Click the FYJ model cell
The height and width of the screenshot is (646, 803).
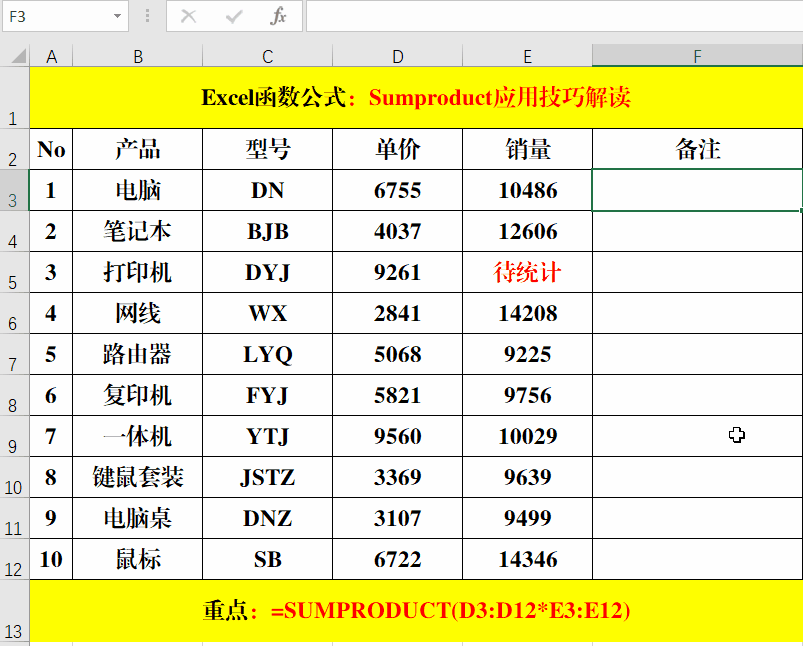(x=267, y=395)
